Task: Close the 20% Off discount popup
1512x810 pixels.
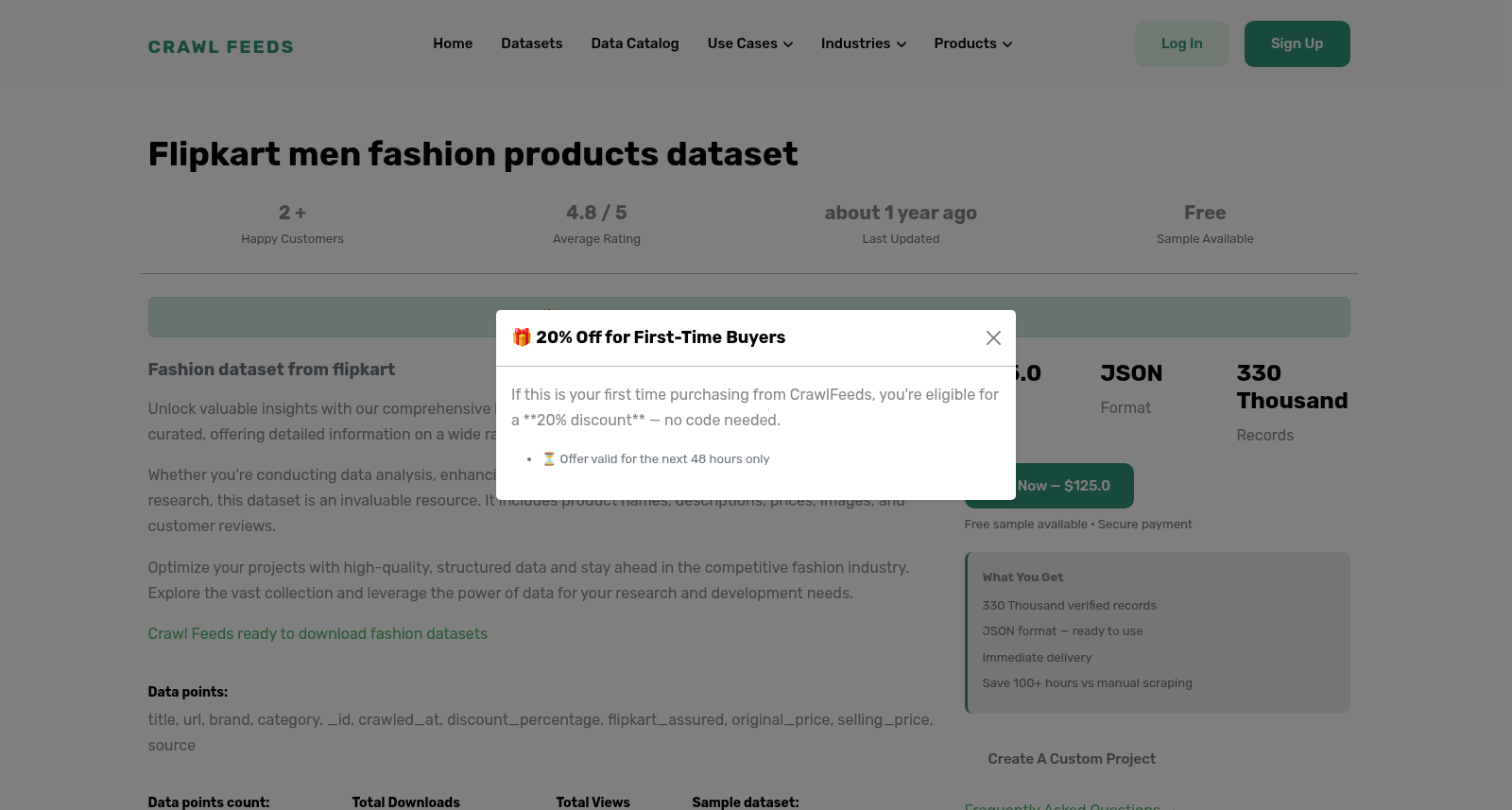Action: click(993, 338)
